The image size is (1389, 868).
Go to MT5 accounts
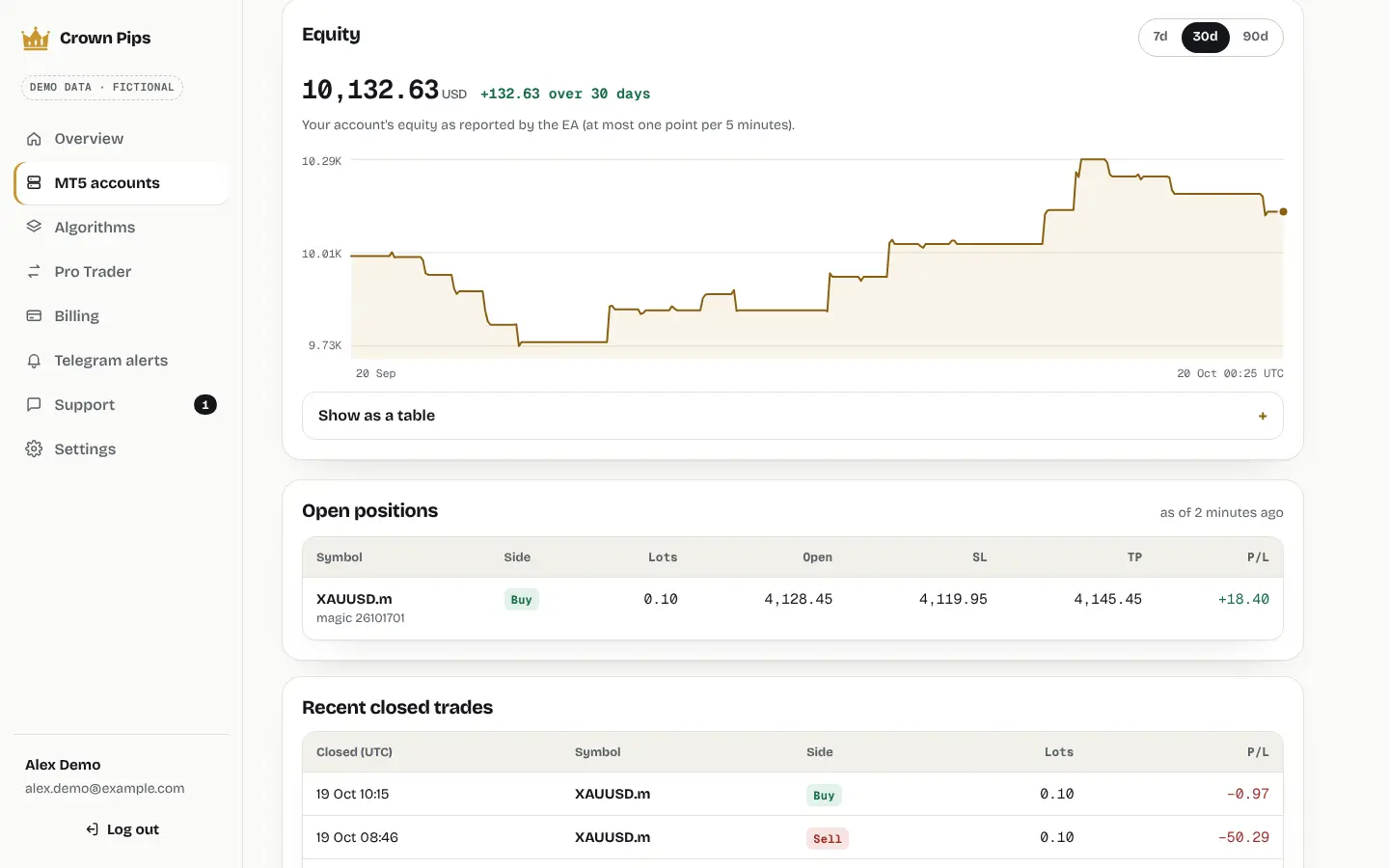[x=122, y=183]
